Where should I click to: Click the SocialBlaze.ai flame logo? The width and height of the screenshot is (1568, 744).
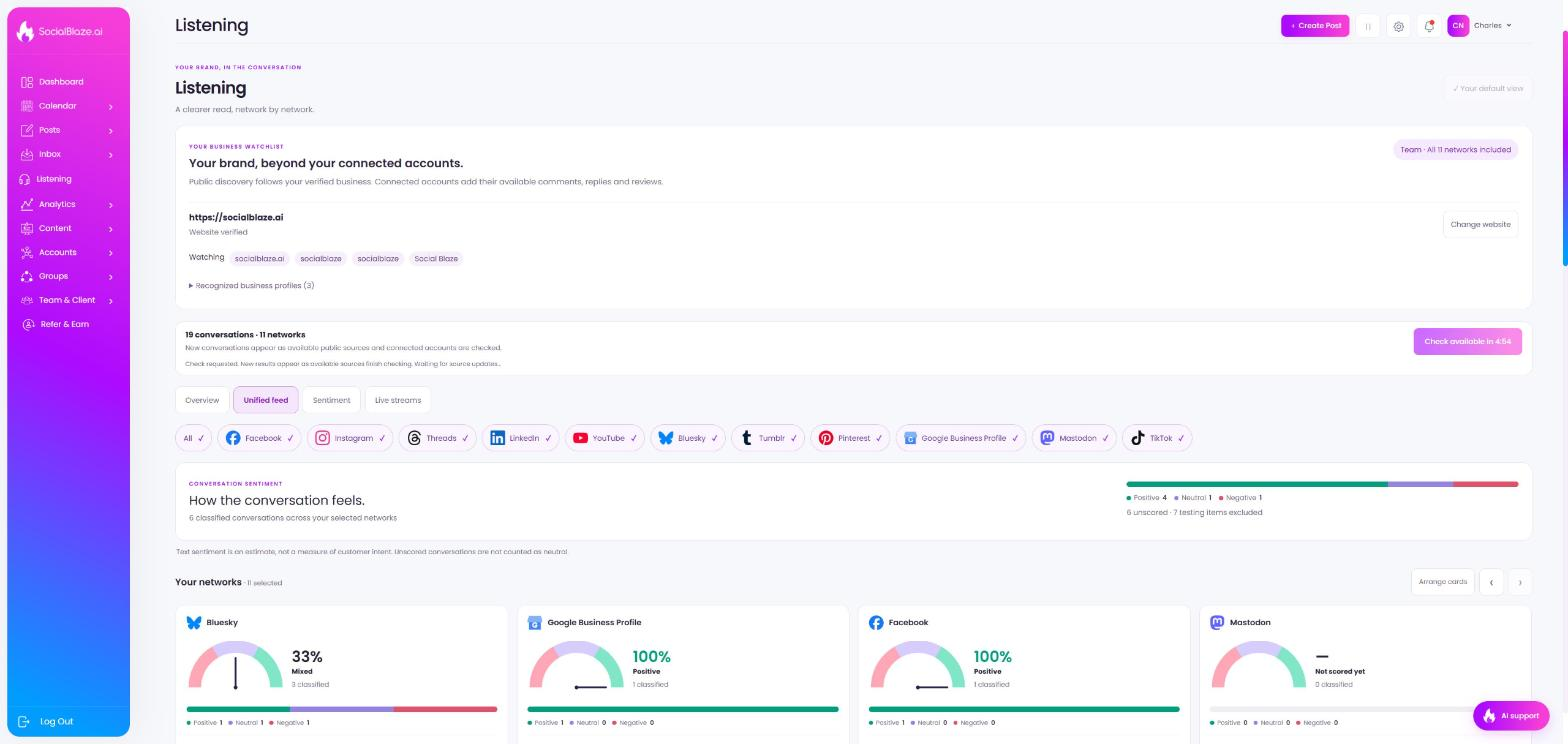[x=26, y=31]
